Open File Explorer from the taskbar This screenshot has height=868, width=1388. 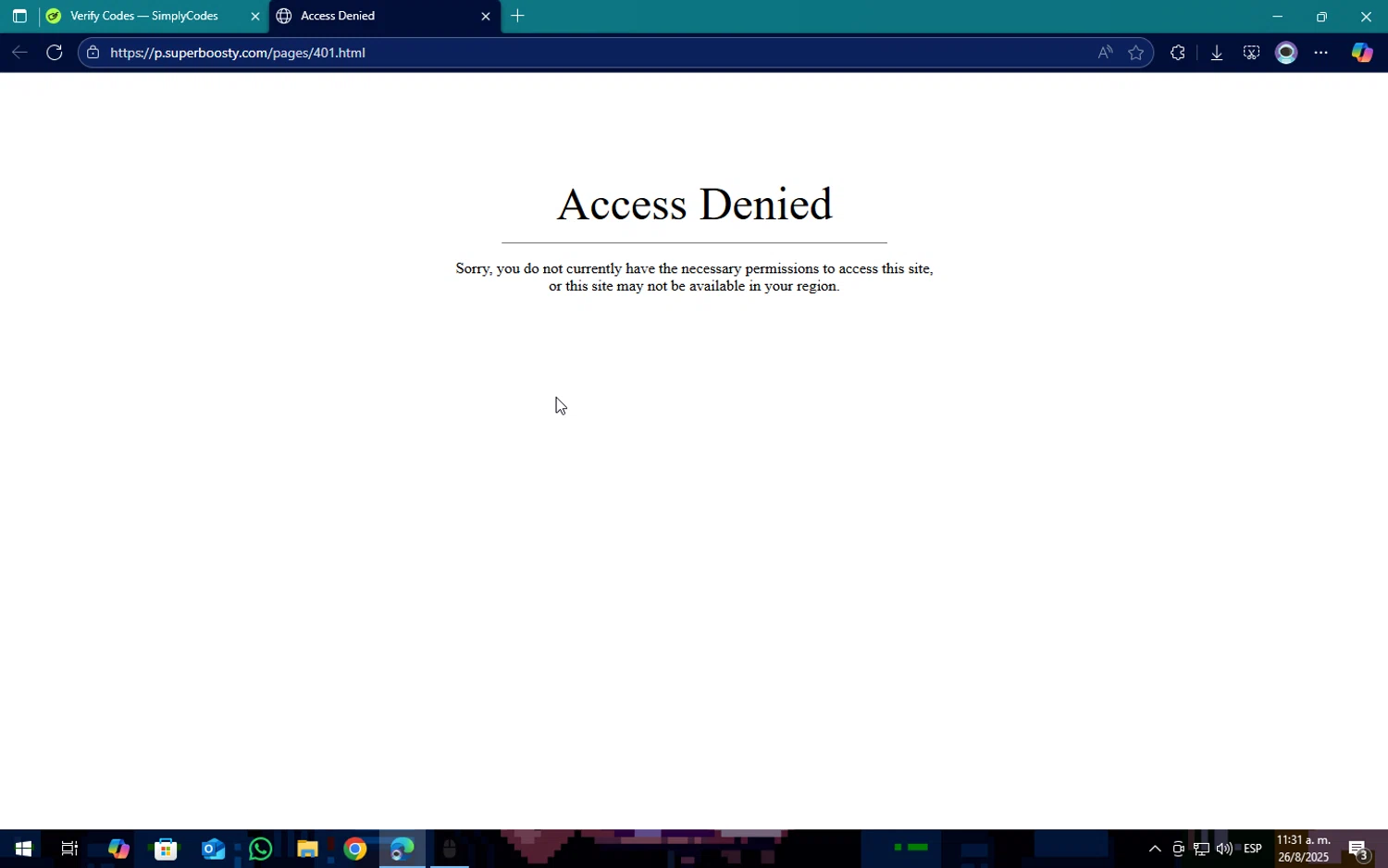[307, 849]
